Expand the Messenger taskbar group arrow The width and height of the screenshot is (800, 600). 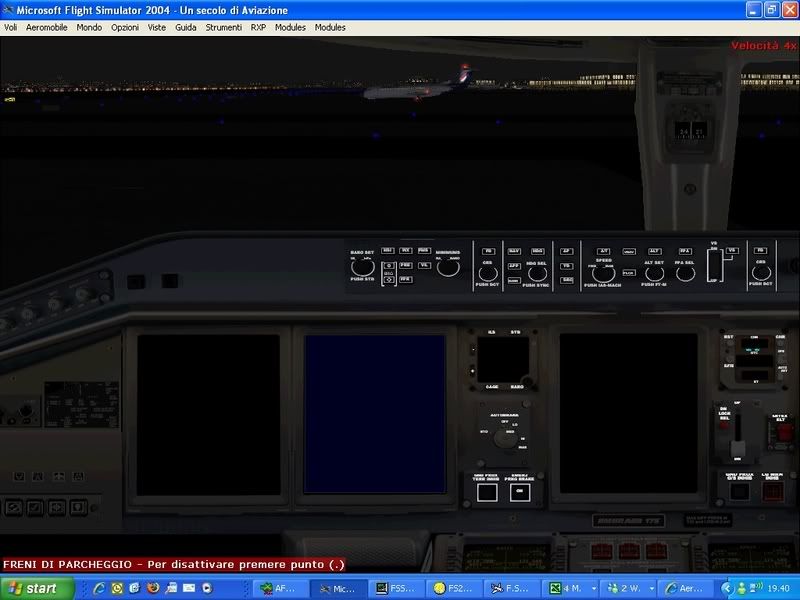(x=651, y=588)
